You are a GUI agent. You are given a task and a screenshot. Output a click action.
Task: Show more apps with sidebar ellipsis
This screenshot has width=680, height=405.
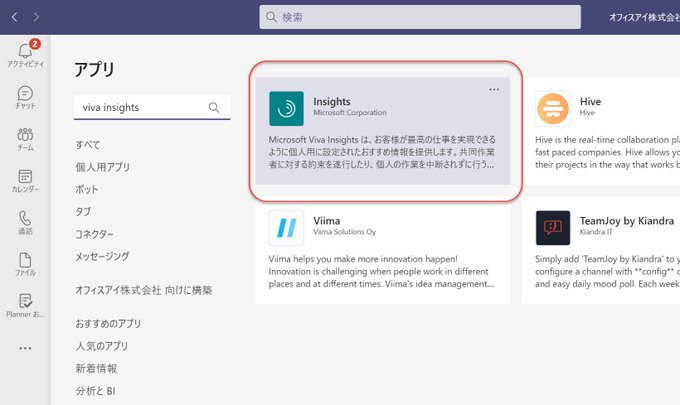pos(25,348)
